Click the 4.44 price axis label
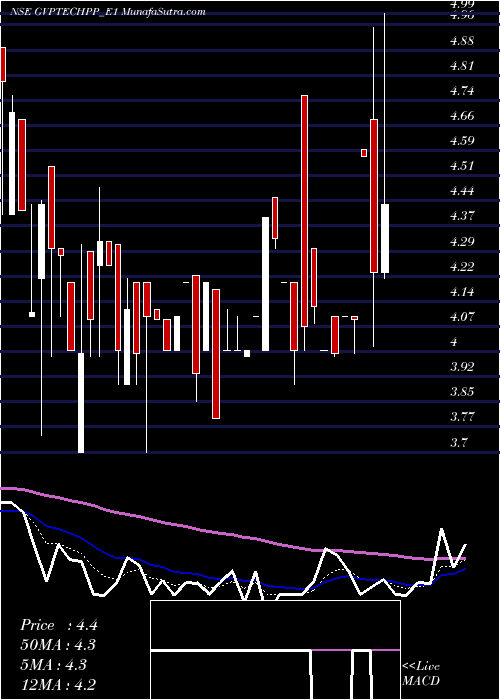 click(461, 191)
